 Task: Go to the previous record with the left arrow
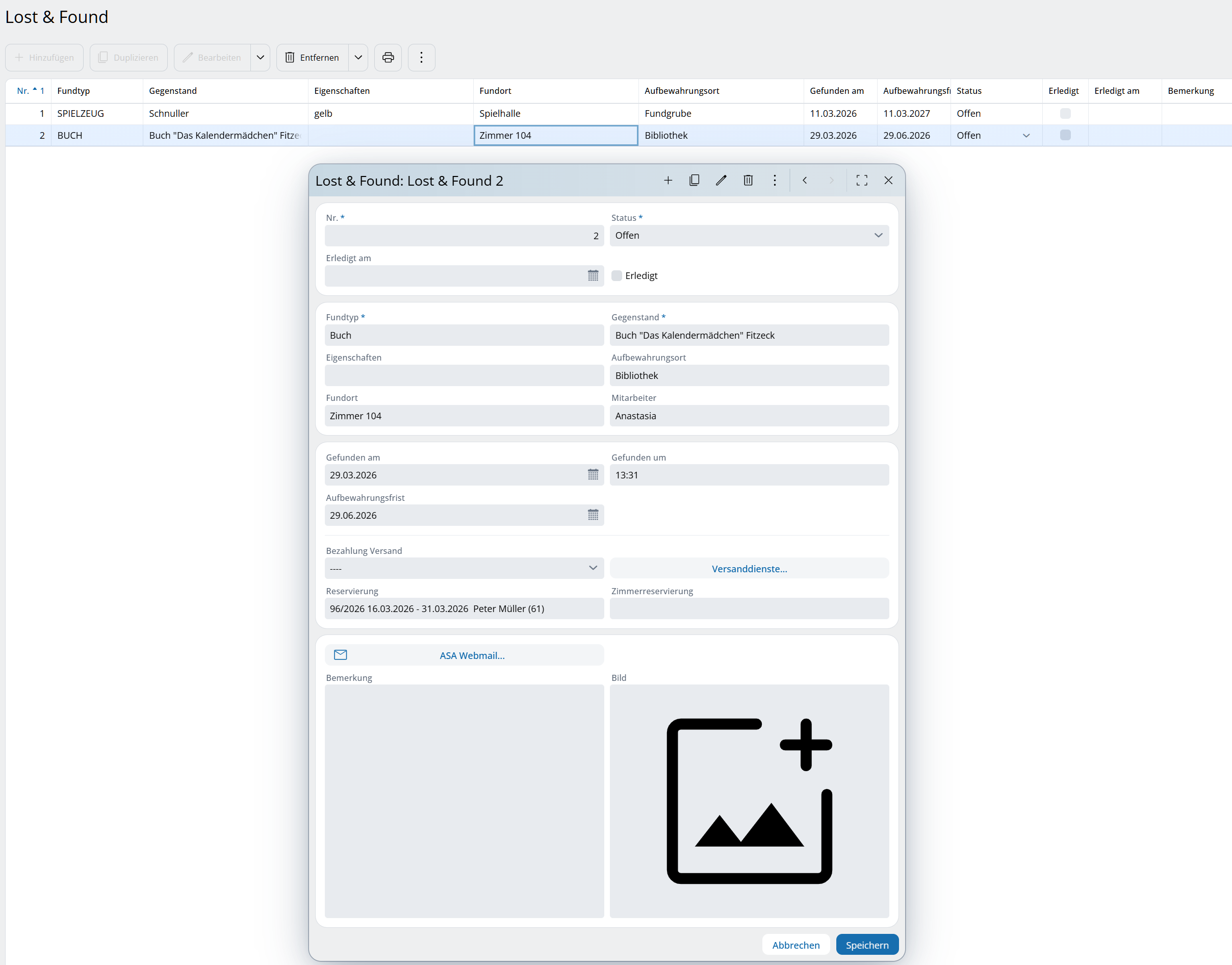point(804,180)
